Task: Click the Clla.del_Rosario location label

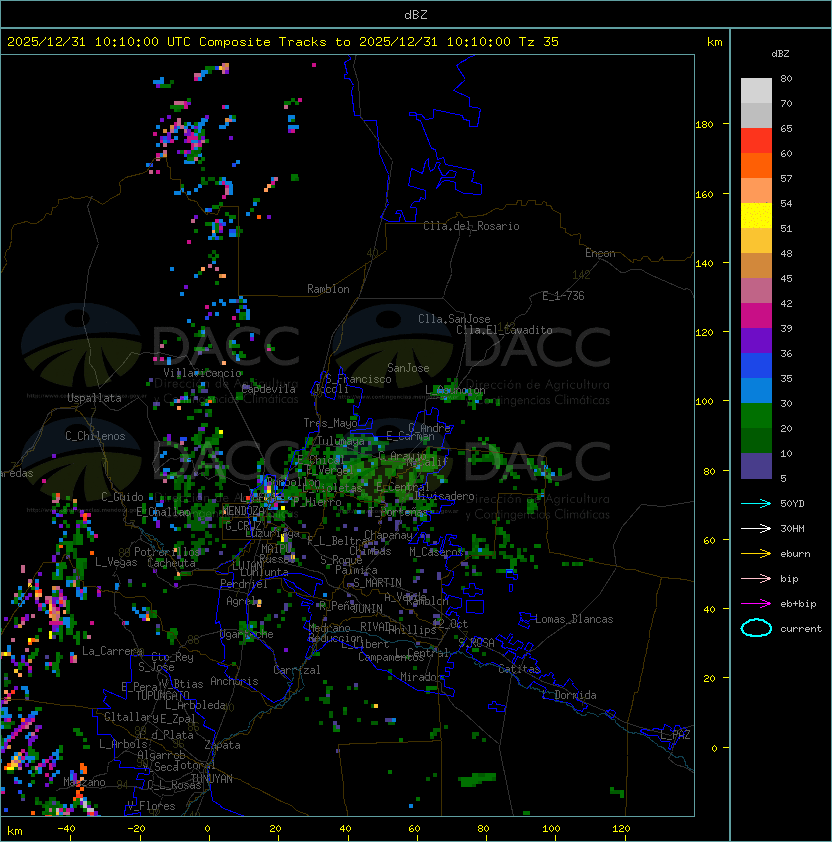Action: point(471,226)
